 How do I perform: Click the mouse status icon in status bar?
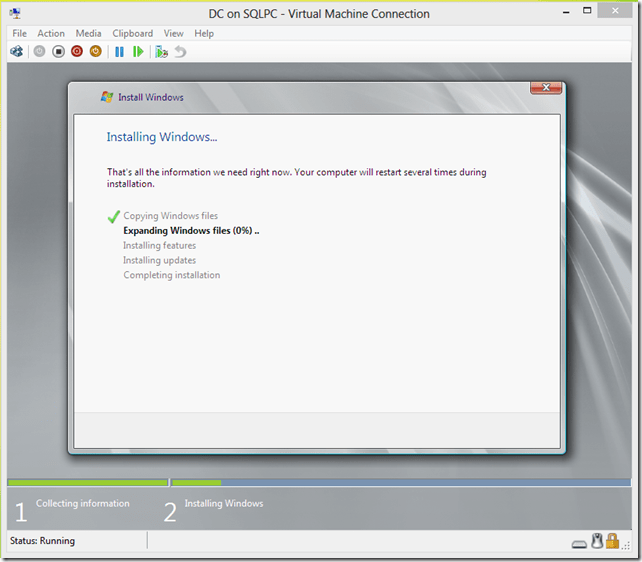click(597, 542)
